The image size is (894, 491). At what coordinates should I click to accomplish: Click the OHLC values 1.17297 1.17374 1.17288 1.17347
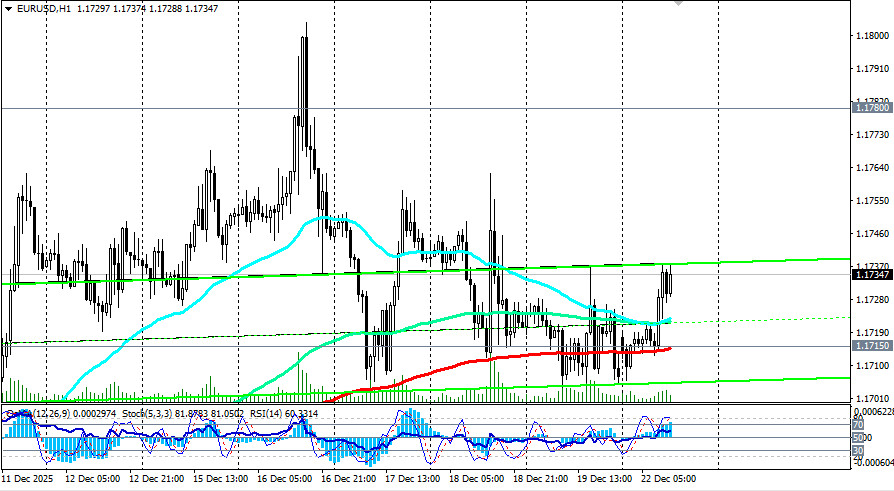coord(147,9)
